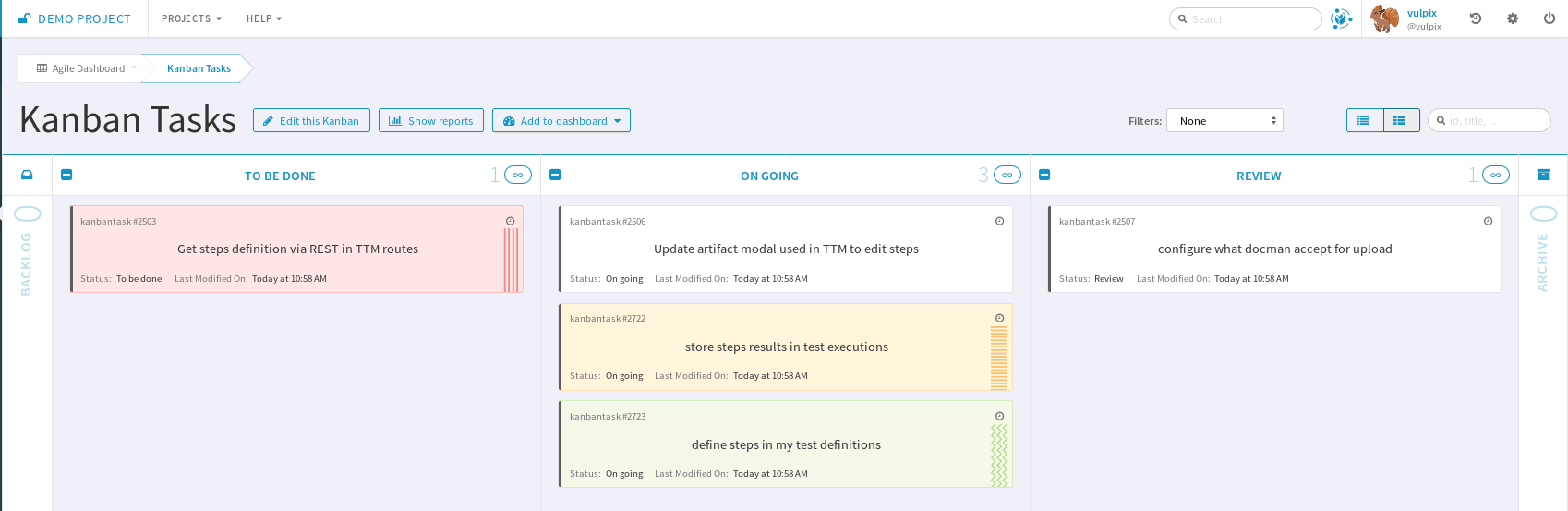Click the Edit this Kanban button

coord(311,120)
